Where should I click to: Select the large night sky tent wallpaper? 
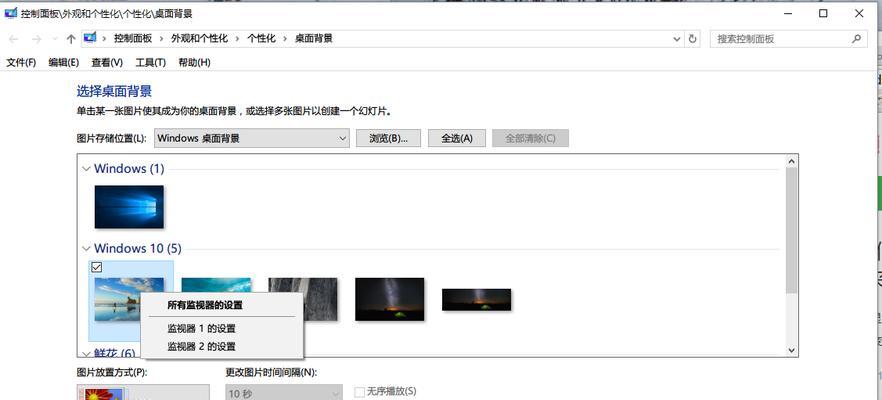click(389, 299)
